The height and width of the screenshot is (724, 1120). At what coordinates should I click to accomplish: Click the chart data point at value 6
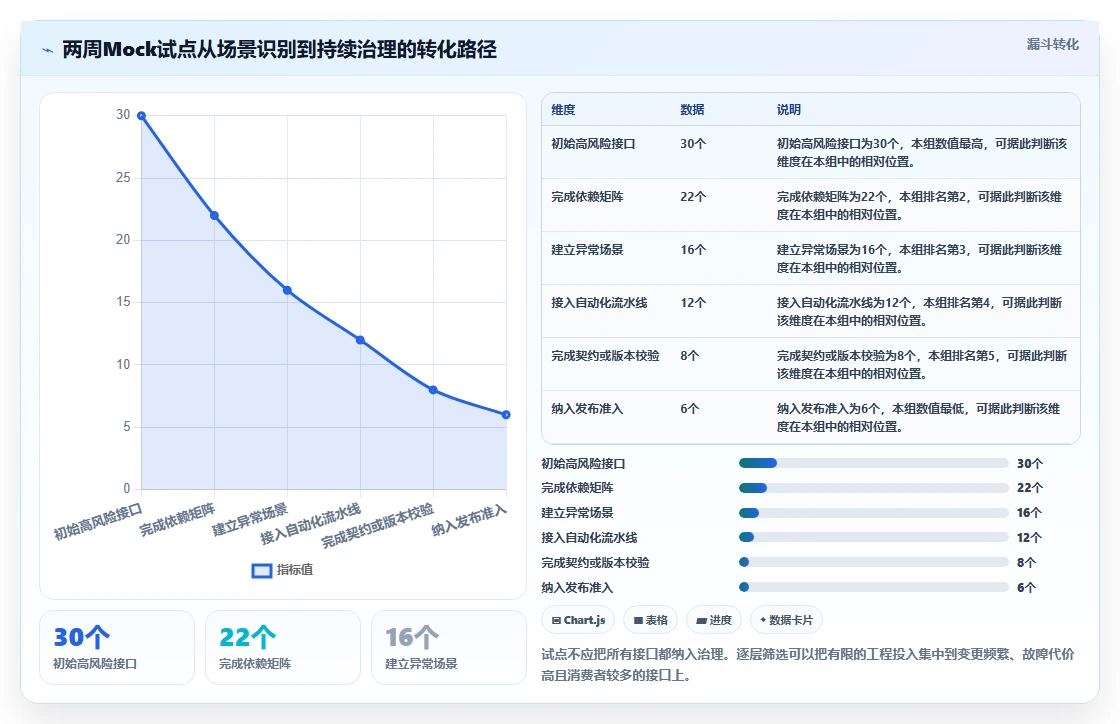pos(506,415)
